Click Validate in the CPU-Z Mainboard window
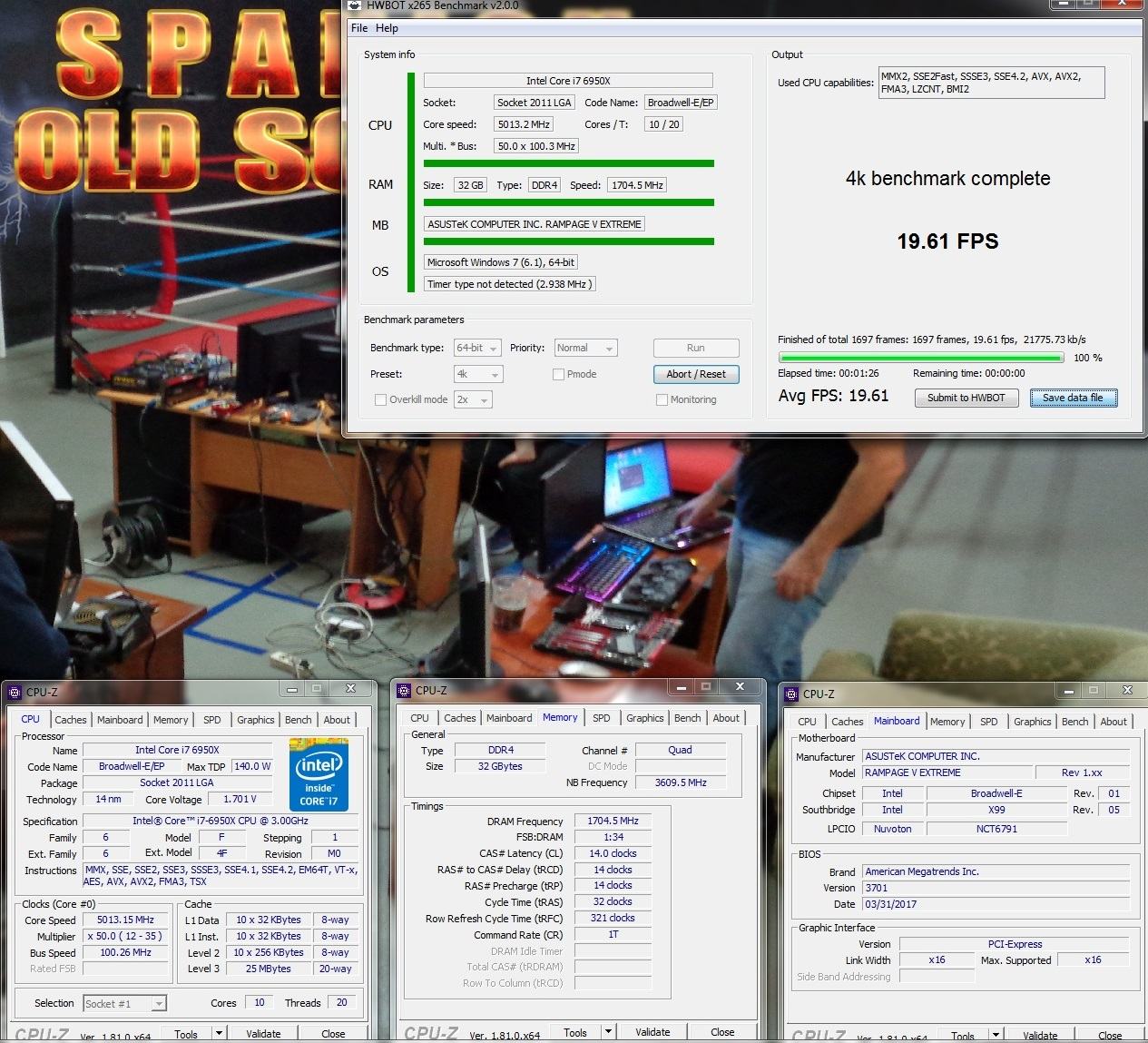The image size is (1148, 1043). [1040, 1035]
